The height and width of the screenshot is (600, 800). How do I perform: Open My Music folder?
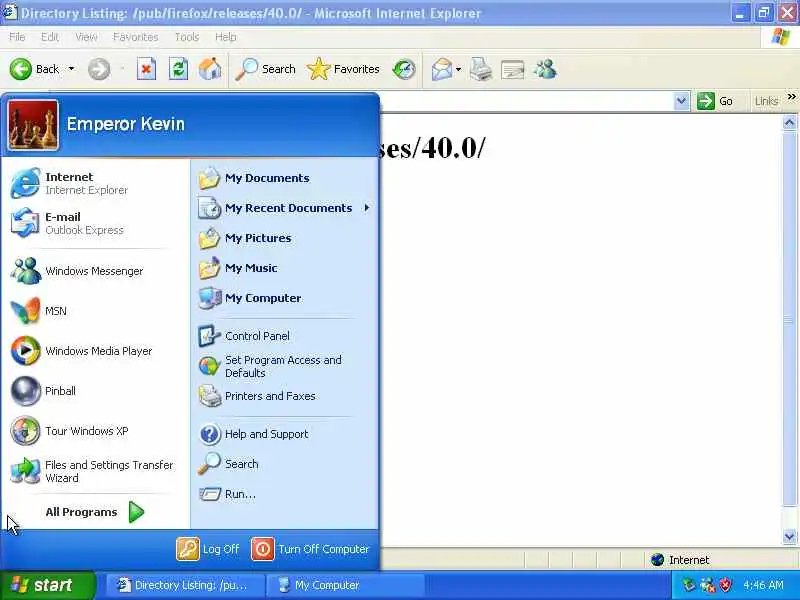coord(285,268)
